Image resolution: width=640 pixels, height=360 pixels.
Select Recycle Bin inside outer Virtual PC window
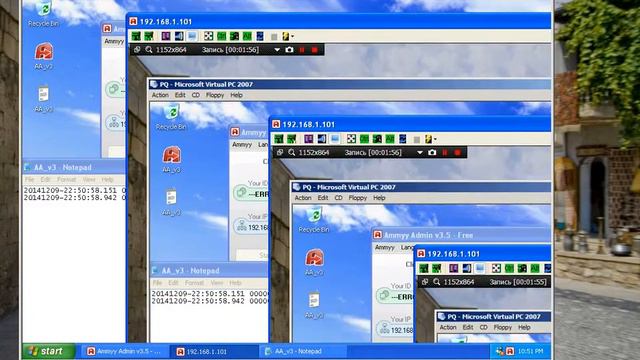pyautogui.click(x=171, y=117)
